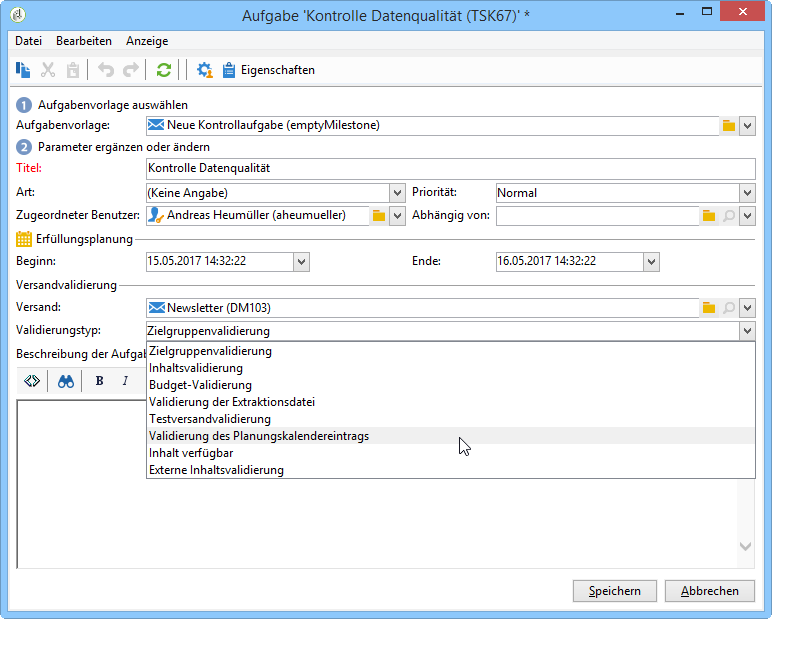Click the cut scissors icon
The width and height of the screenshot is (804, 651).
point(48,70)
